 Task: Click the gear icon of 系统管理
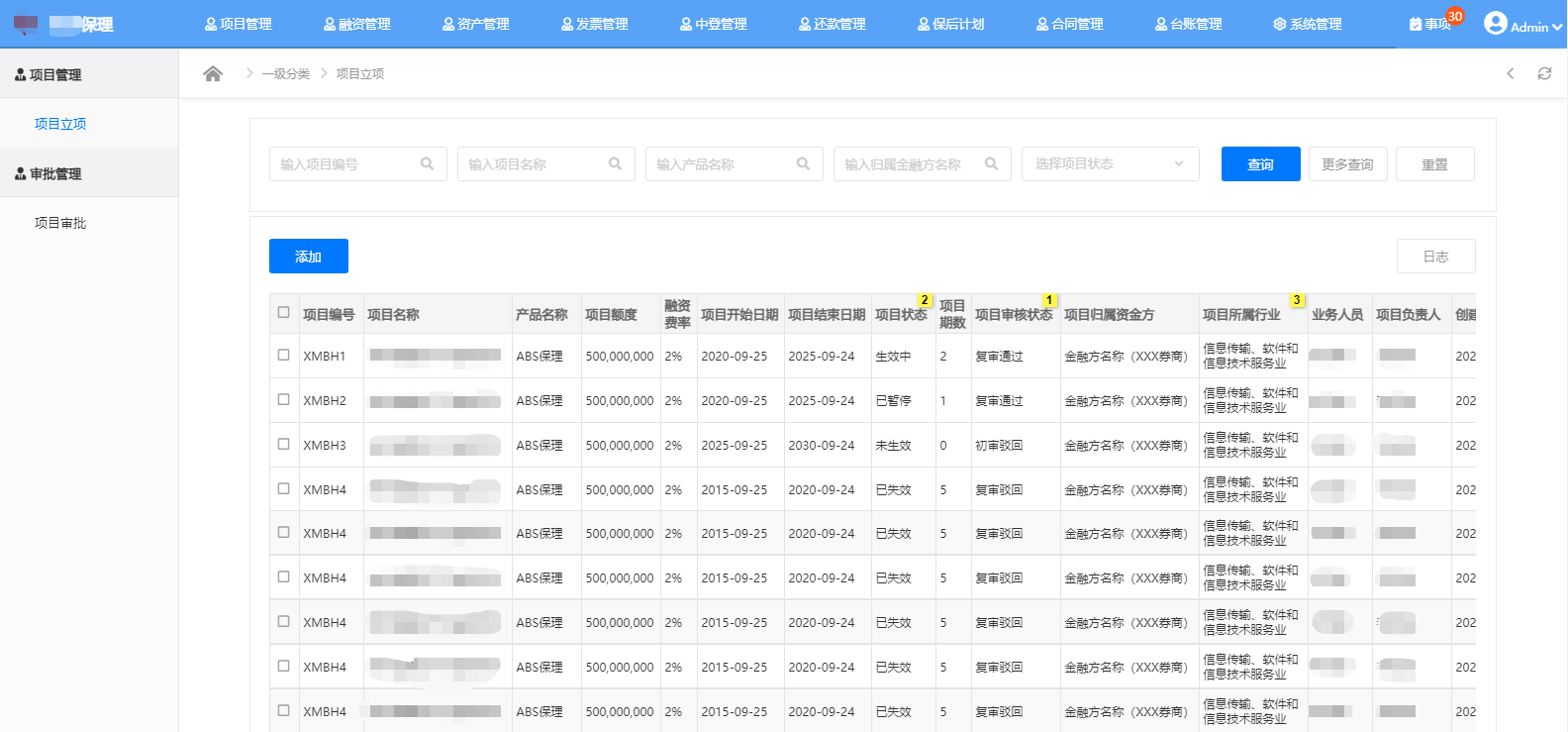tap(1280, 24)
